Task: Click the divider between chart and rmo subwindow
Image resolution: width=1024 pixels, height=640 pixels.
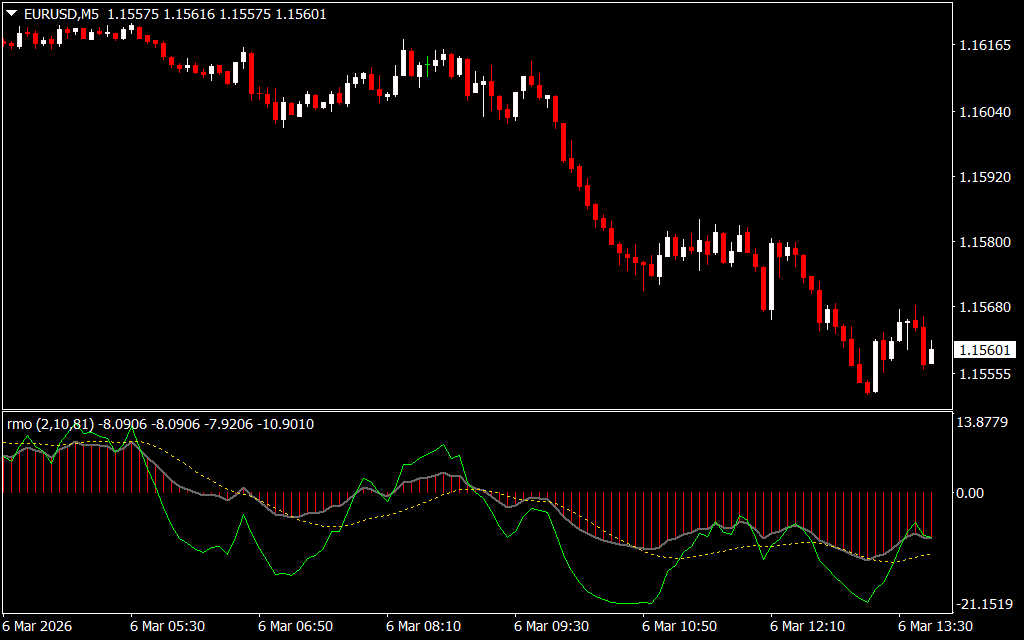Action: click(475, 410)
